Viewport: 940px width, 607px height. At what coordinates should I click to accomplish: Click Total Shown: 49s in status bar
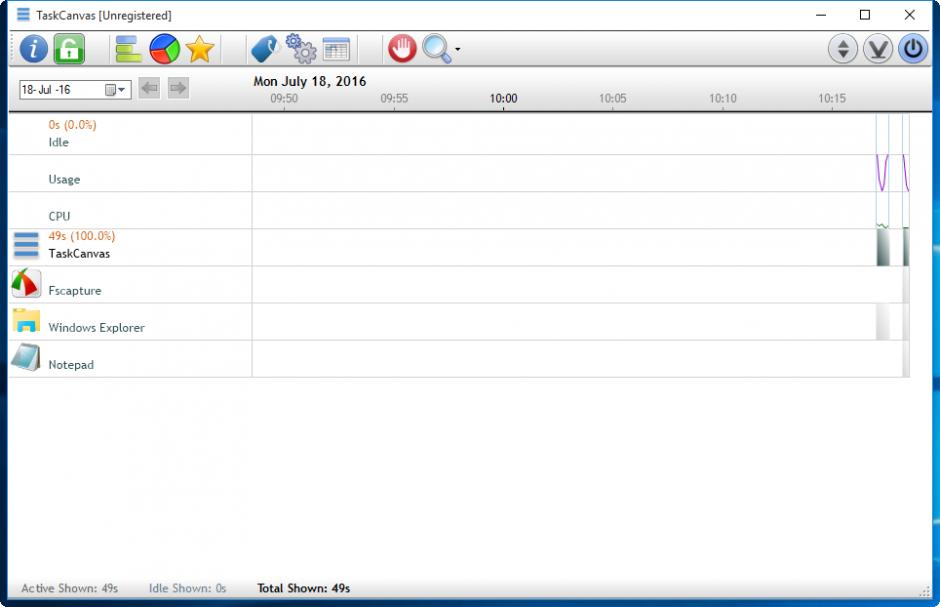(x=304, y=588)
